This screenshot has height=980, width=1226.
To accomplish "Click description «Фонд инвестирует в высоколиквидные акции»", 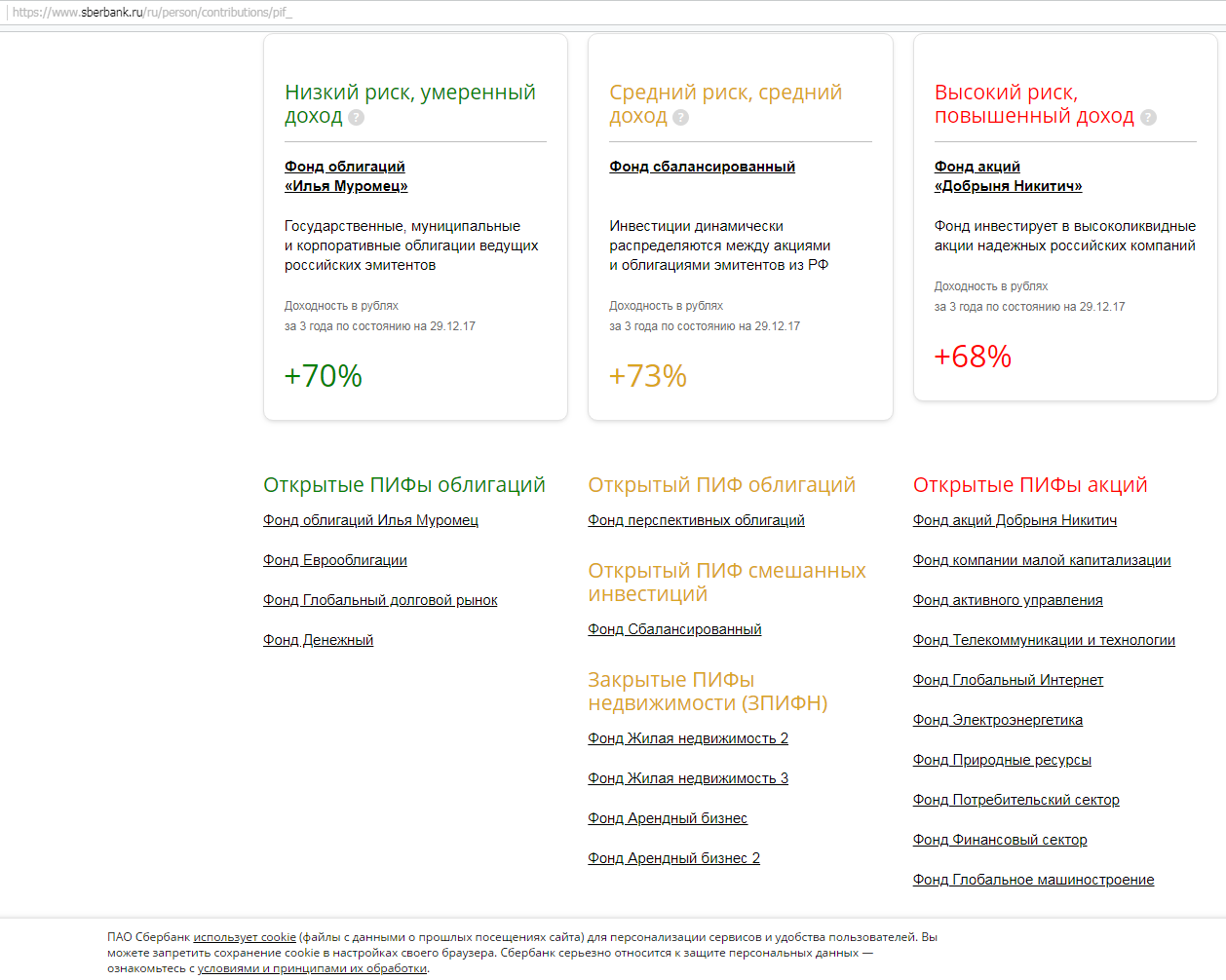I will click(1065, 236).
